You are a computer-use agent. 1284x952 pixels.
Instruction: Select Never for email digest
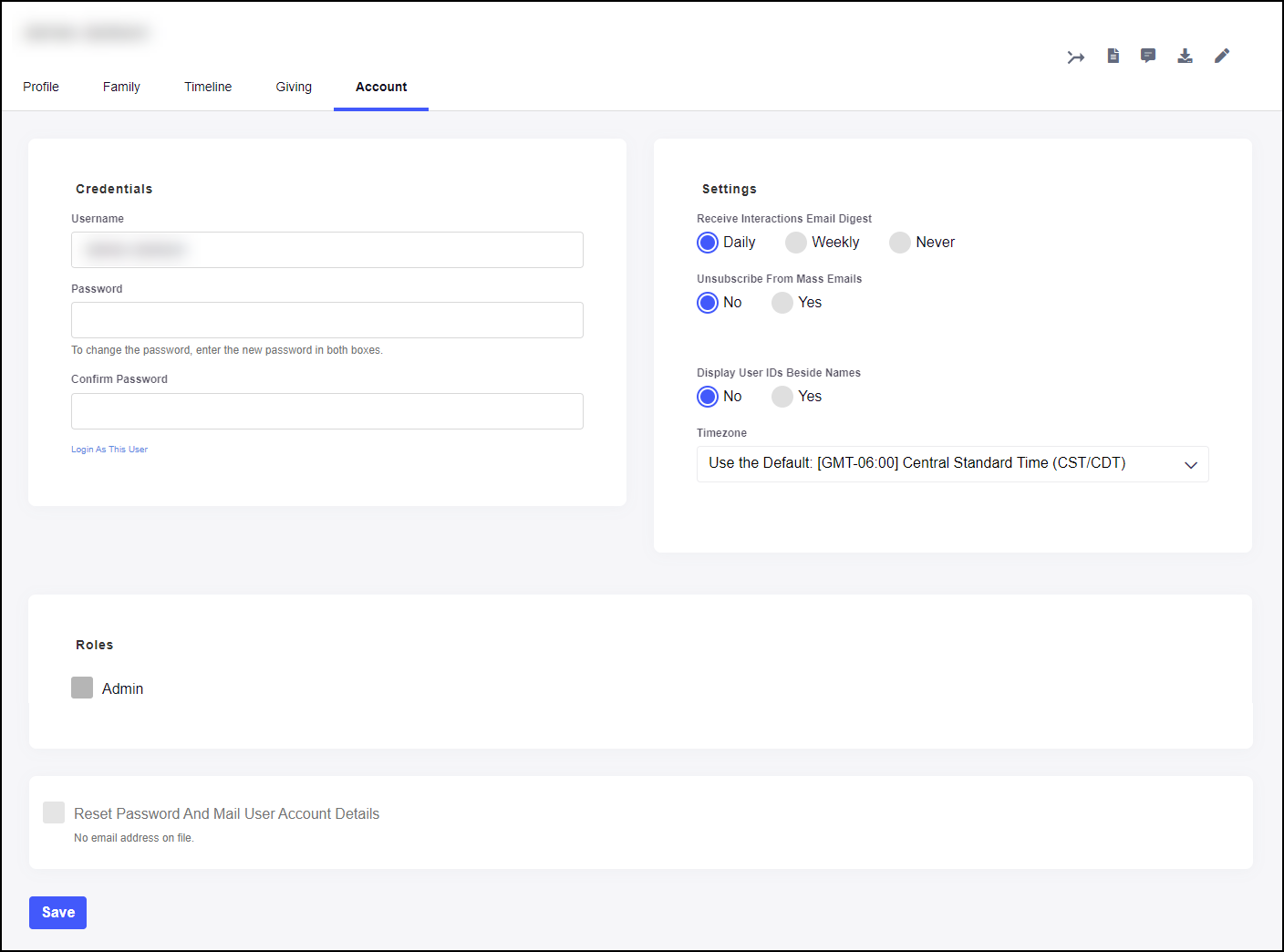coord(900,243)
